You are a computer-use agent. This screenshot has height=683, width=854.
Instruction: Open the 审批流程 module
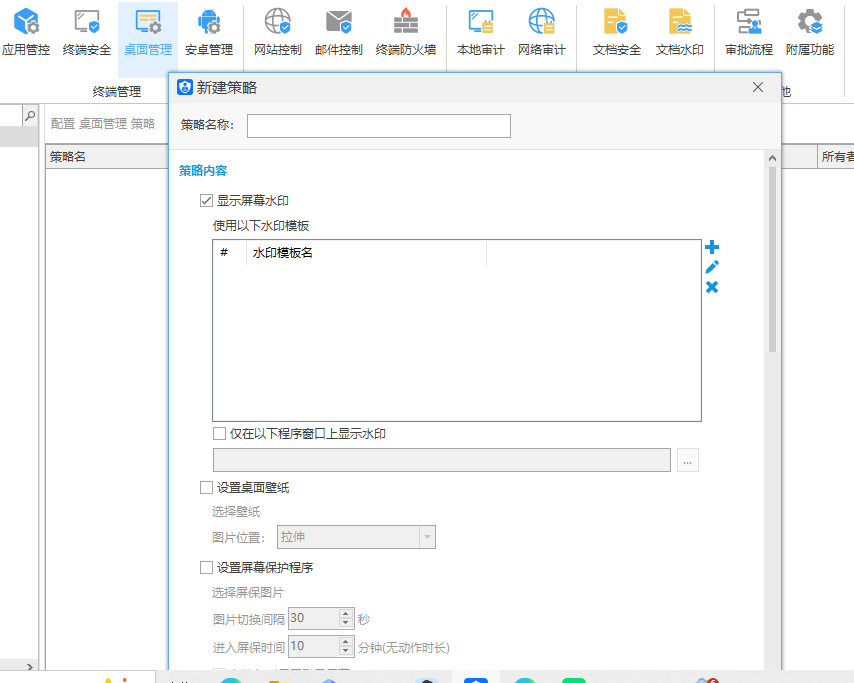click(749, 30)
